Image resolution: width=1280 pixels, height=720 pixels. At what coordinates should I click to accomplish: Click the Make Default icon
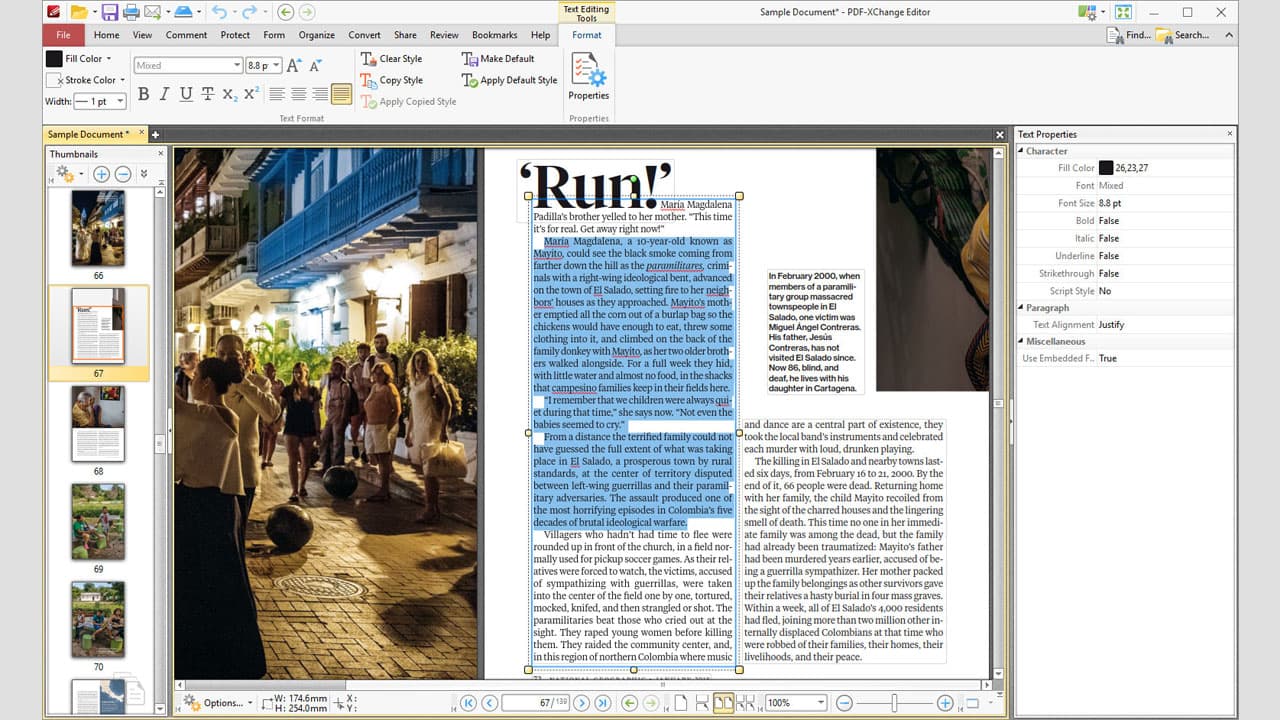470,58
